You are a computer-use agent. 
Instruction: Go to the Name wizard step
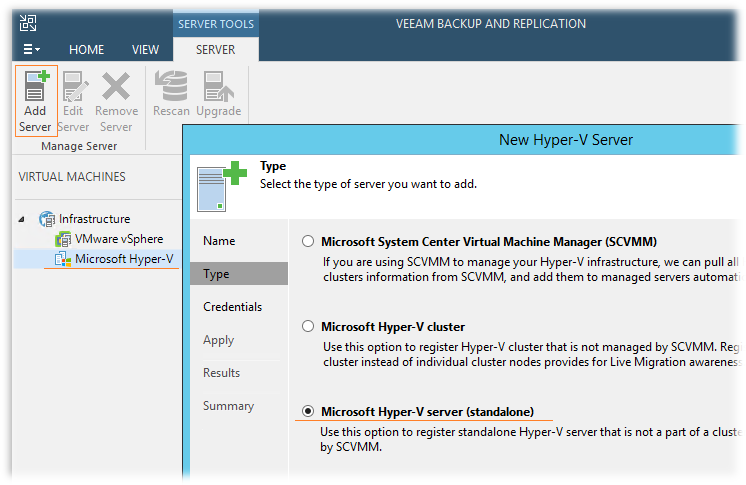point(219,241)
